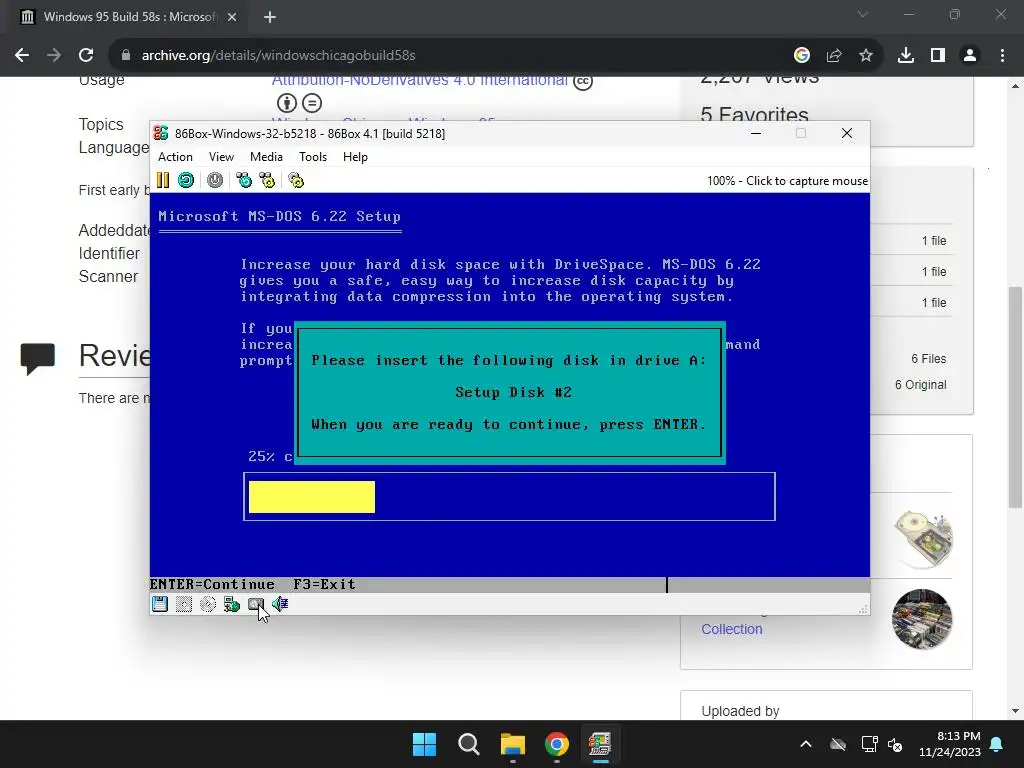This screenshot has height=768, width=1024.
Task: Click the page vertical scrollbar thumb
Action: click(1015, 397)
